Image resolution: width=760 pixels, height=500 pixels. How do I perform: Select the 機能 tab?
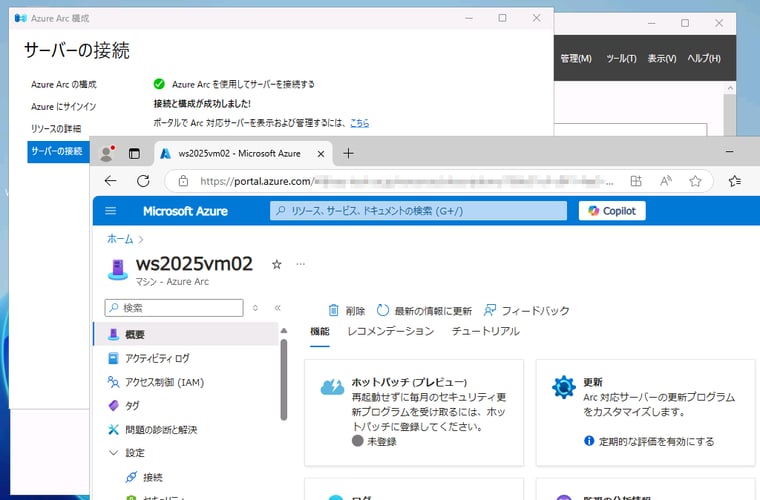point(319,331)
